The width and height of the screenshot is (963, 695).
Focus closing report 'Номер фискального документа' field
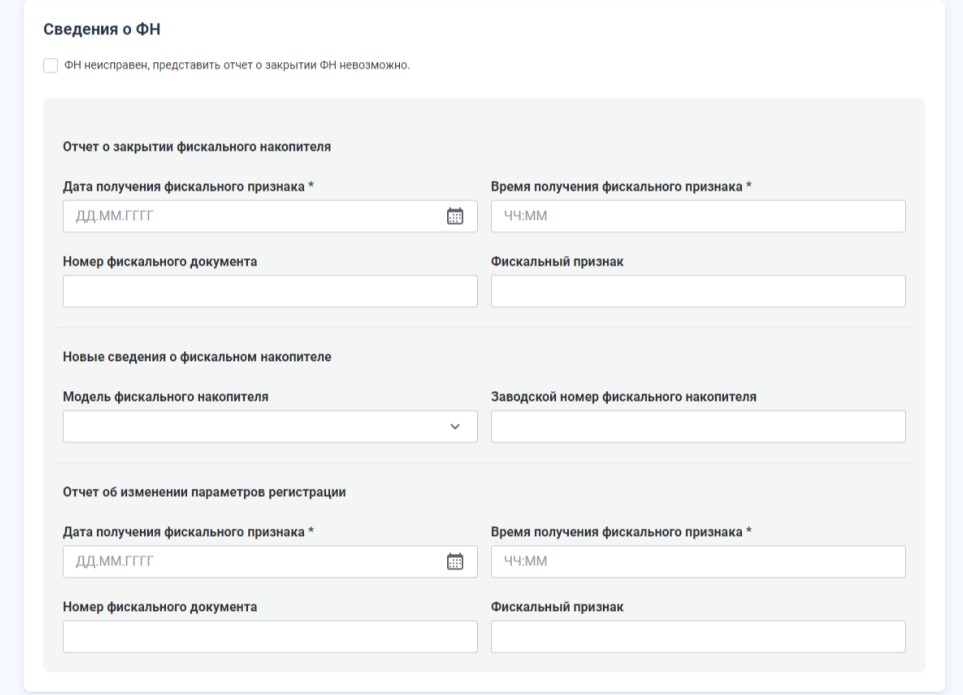(x=270, y=291)
